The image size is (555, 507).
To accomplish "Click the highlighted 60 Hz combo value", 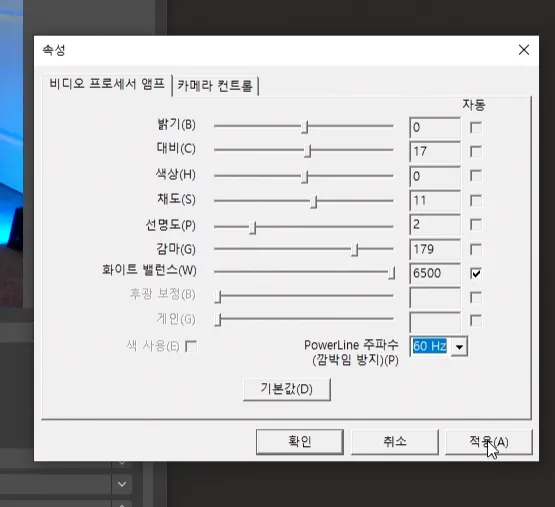I will (x=430, y=346).
